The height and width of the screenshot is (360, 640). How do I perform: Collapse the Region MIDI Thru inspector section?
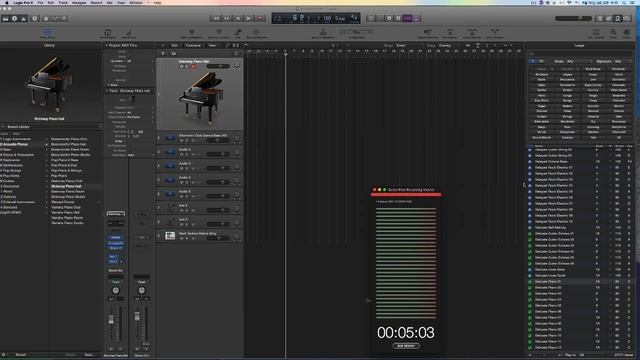tap(107, 45)
